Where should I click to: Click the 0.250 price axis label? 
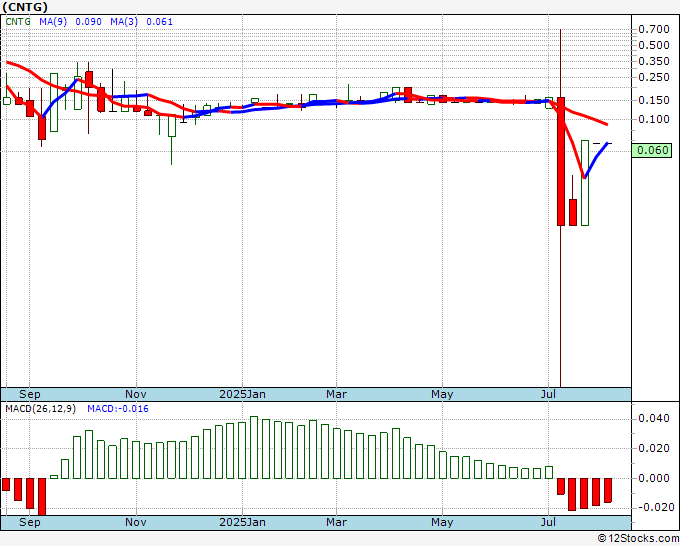654,77
